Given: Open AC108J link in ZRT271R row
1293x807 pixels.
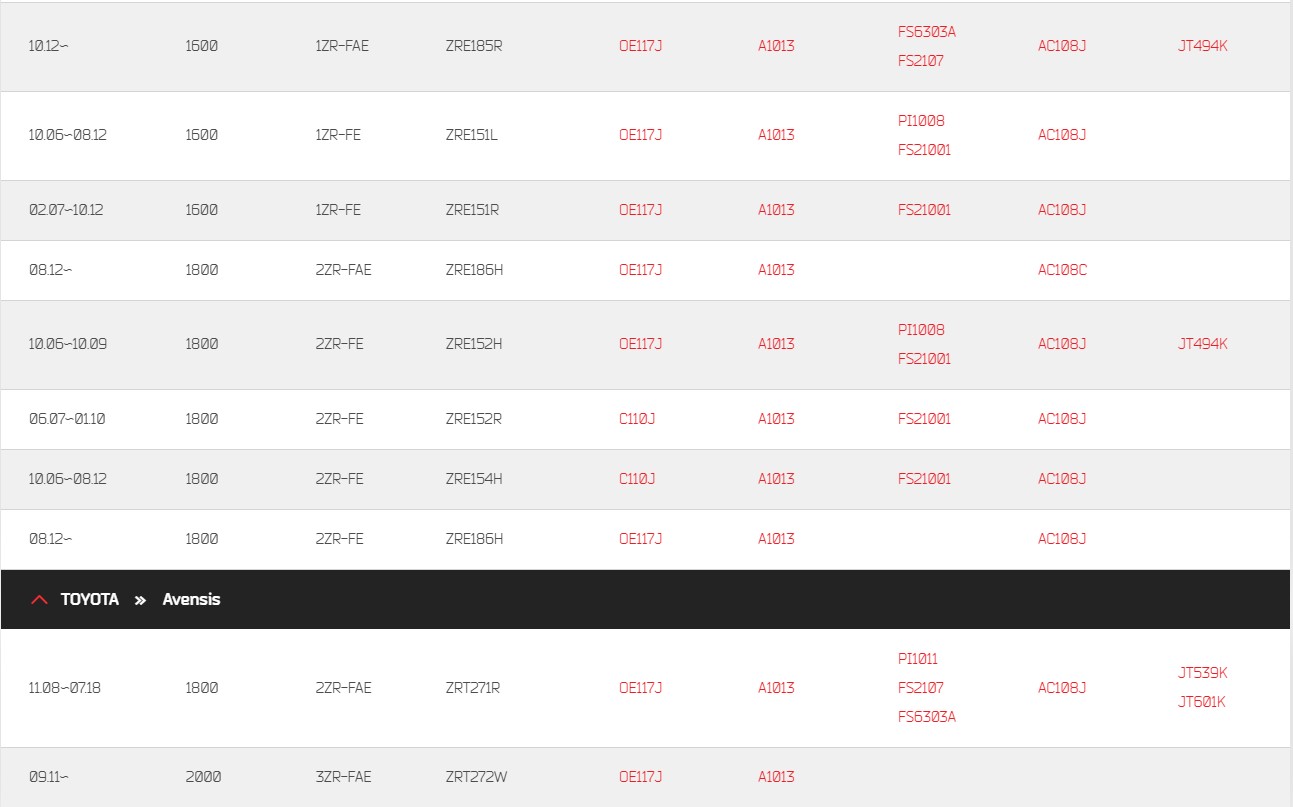Looking at the screenshot, I should 1062,688.
